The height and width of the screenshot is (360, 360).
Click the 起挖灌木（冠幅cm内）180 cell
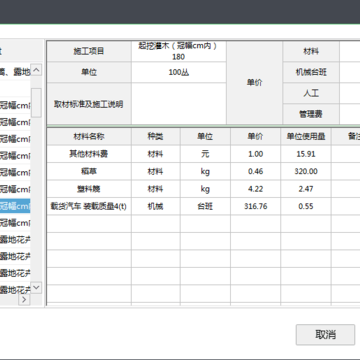click(x=179, y=51)
